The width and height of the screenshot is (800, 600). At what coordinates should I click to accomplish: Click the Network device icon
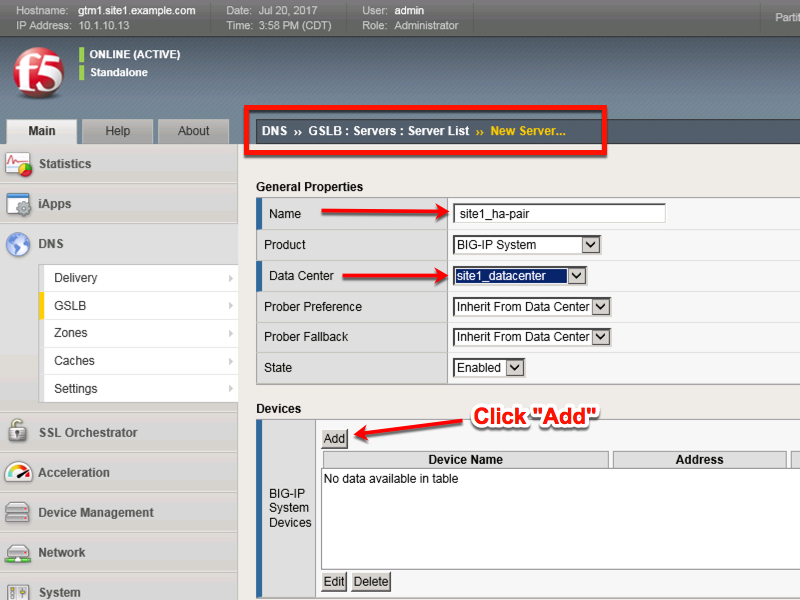point(18,553)
